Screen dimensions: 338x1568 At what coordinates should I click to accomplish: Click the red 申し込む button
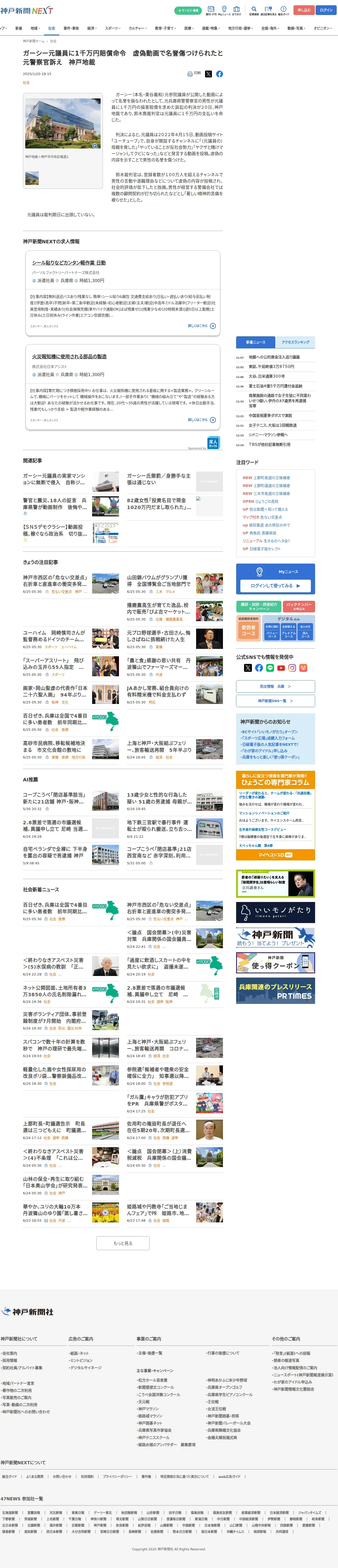(304, 10)
